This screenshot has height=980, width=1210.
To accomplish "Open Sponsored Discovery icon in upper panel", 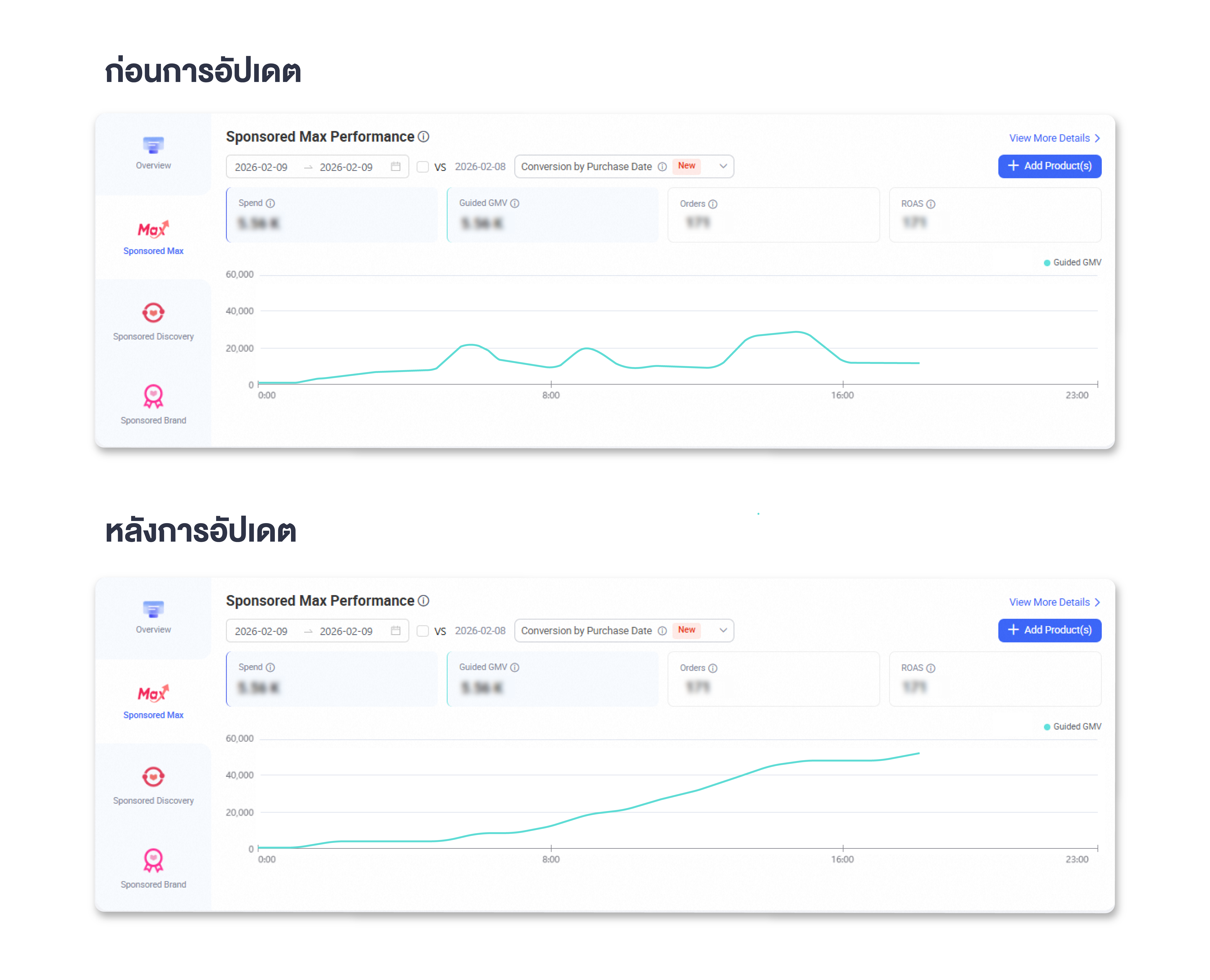I will pyautogui.click(x=153, y=312).
